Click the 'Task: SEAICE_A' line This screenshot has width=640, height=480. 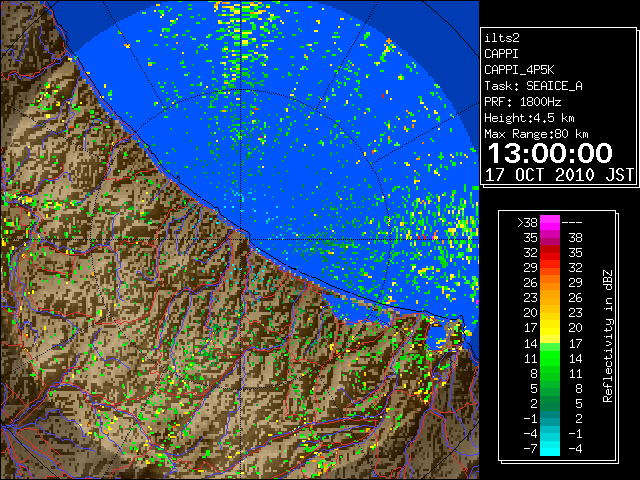(533, 86)
